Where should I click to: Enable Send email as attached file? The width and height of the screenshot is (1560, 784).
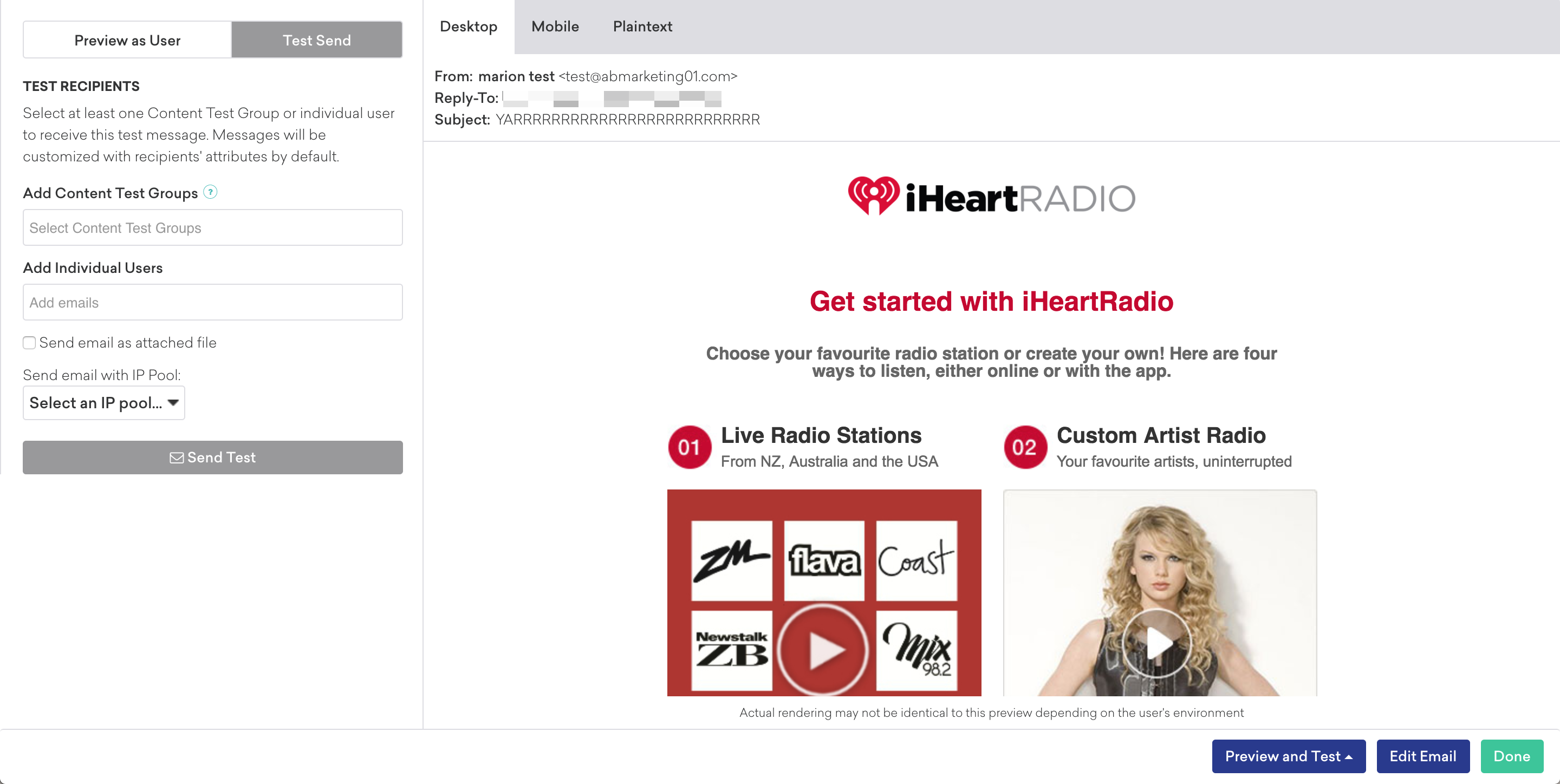coord(29,343)
